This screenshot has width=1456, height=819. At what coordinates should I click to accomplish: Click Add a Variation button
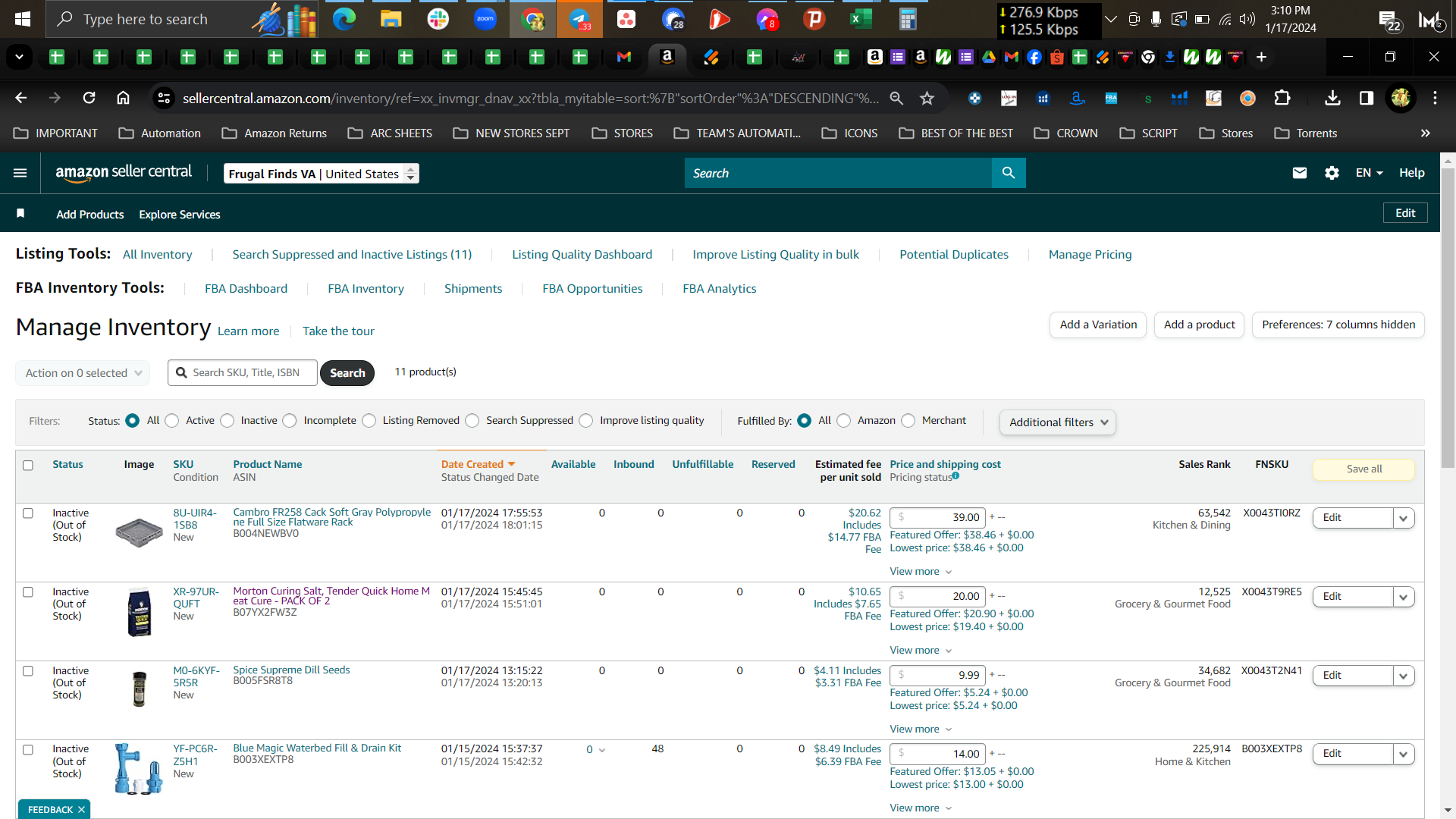click(x=1098, y=325)
